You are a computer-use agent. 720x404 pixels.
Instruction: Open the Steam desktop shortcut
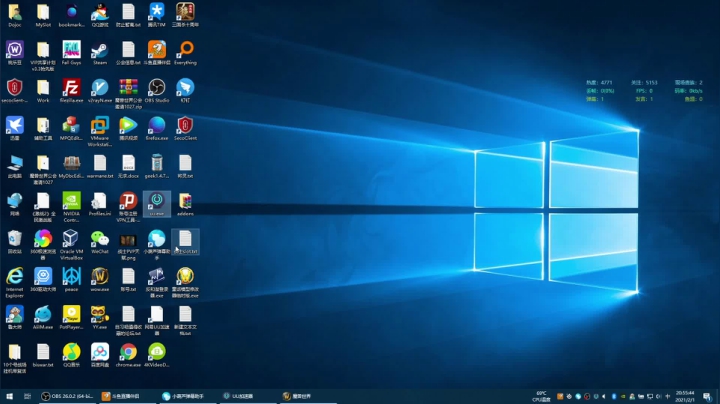pos(100,53)
